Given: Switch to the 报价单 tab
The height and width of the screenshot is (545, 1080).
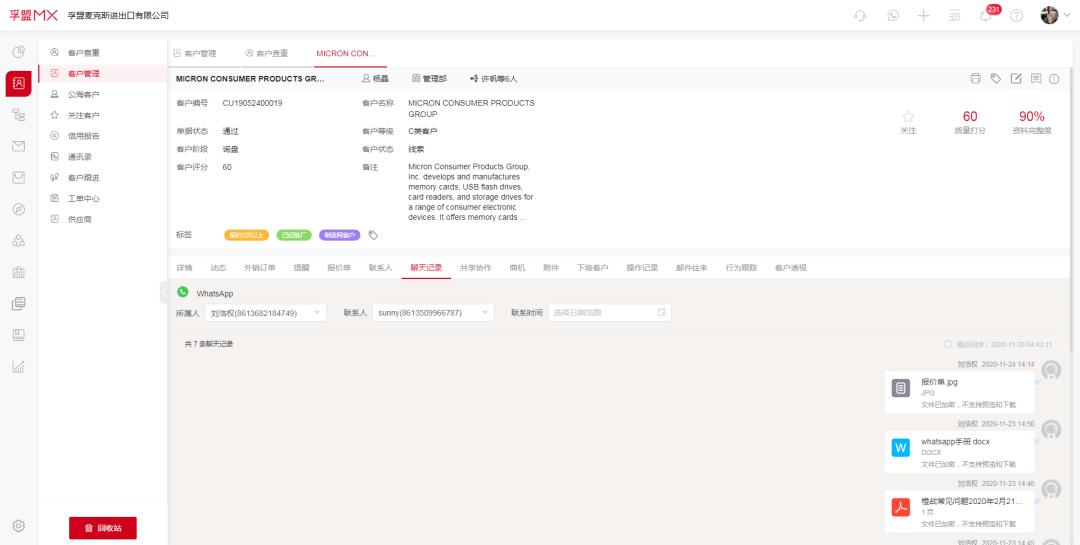Looking at the screenshot, I should coord(339,268).
